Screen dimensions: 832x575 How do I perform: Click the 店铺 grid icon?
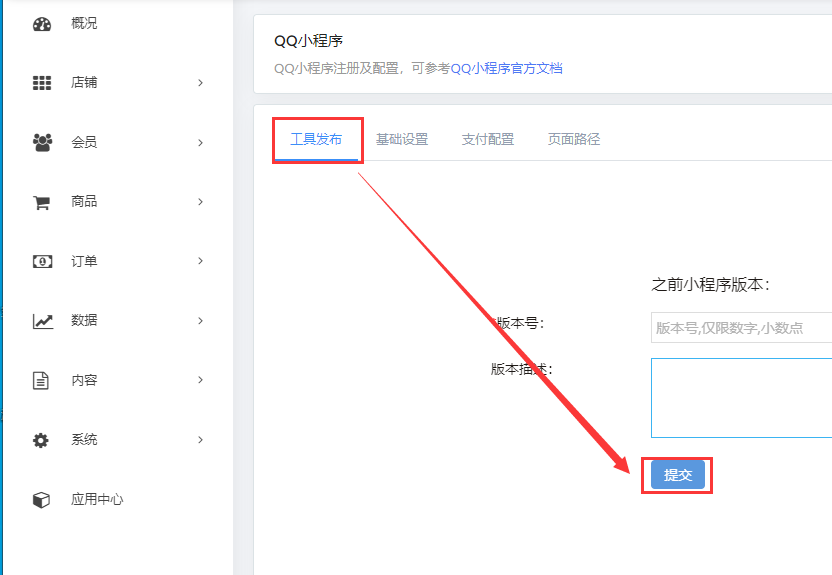(x=42, y=83)
